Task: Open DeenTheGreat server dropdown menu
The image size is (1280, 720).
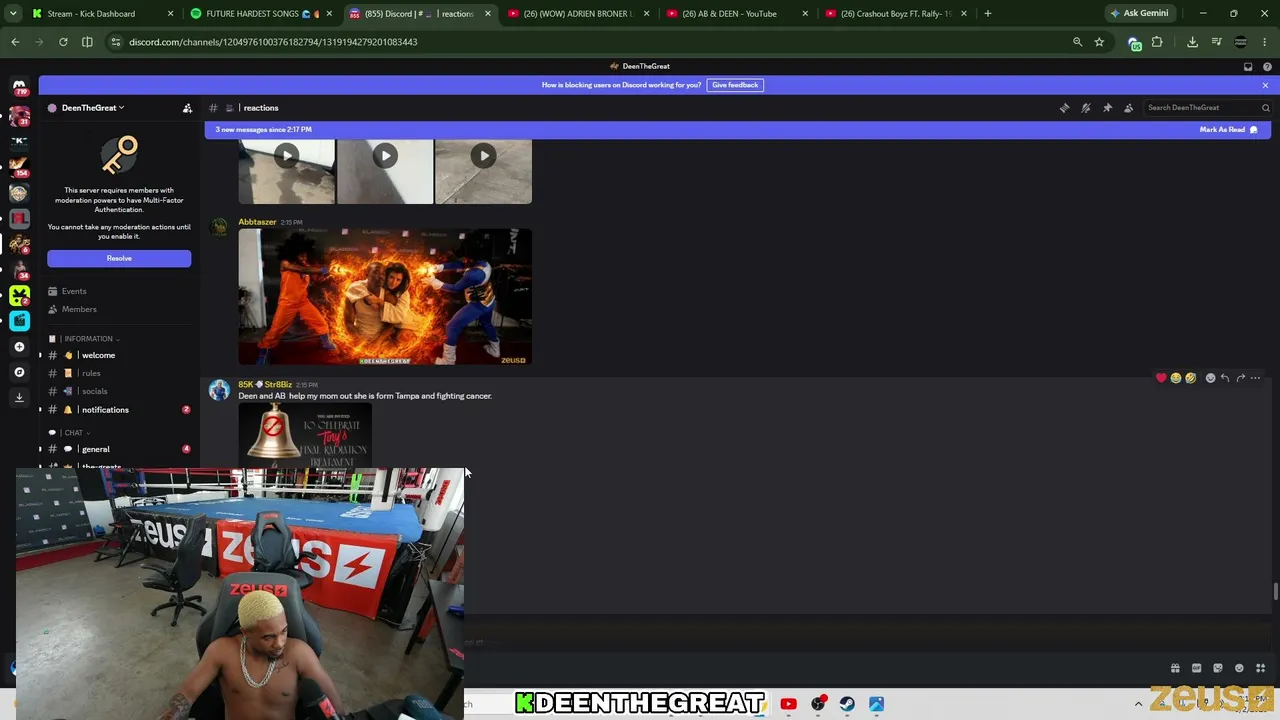Action: pos(92,108)
